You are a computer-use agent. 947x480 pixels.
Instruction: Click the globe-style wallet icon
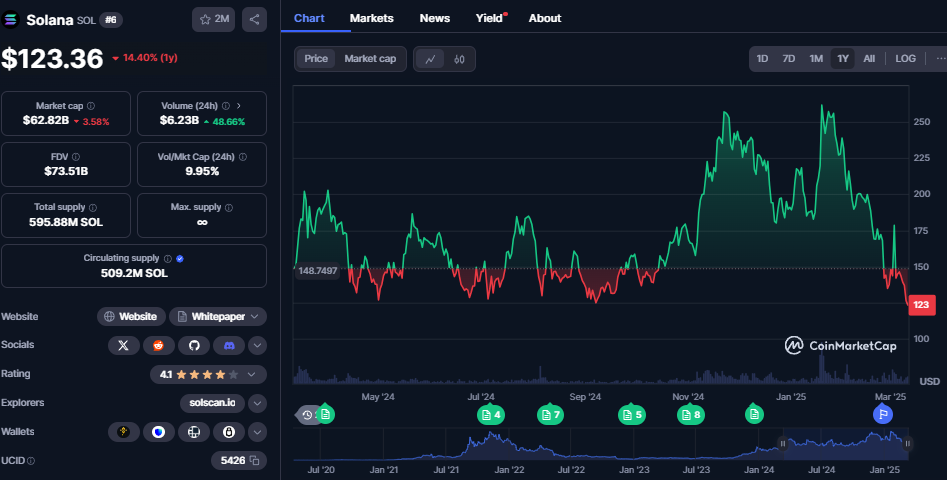coord(194,432)
